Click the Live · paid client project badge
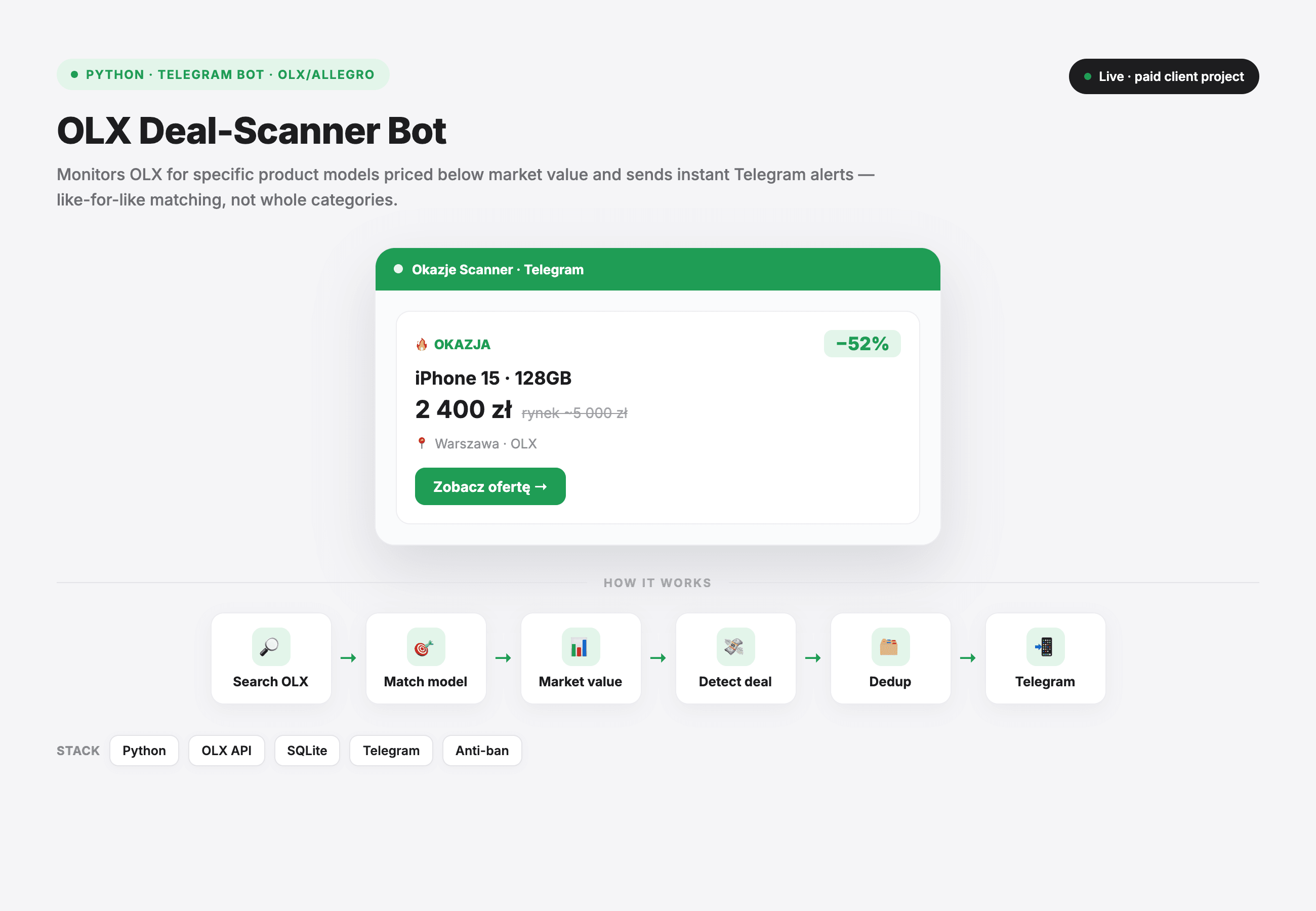 1164,76
